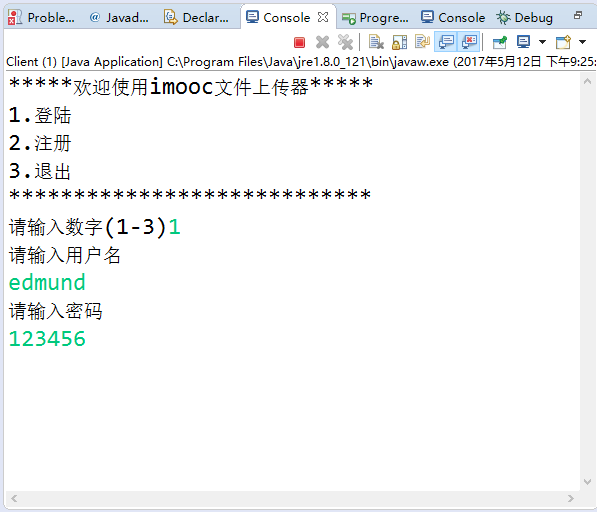Viewport: 597px width, 512px height.
Task: Click the '请输入数字(1-3)' prompt line
Action: 94,227
